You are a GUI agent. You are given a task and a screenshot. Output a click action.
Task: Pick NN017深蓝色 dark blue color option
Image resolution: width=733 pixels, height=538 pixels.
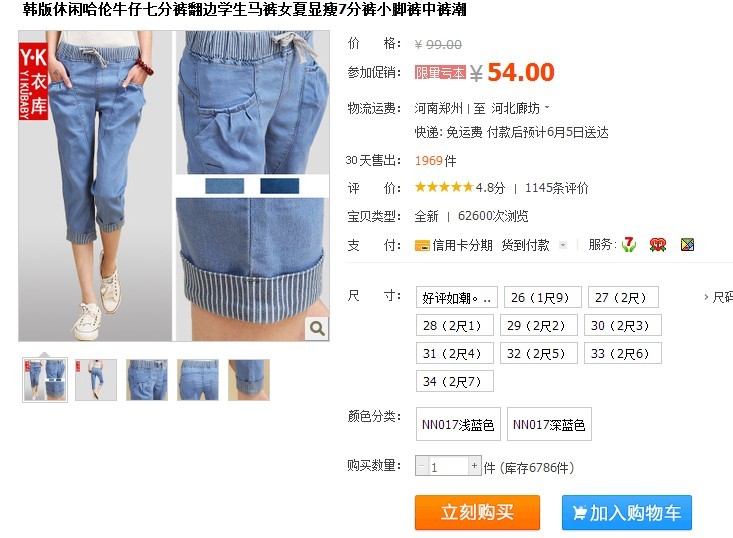coord(549,424)
